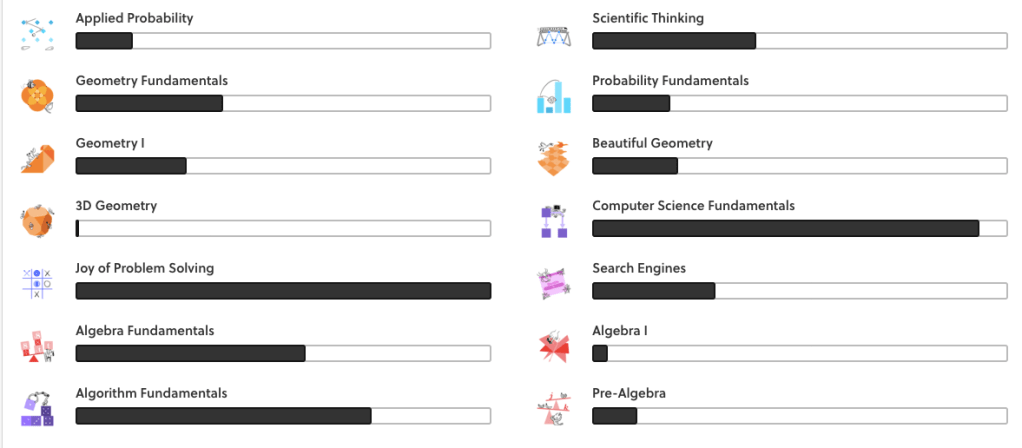Click the Algebra Fundamentals course icon
Screen dimensions: 1022x448
[x=37, y=346]
